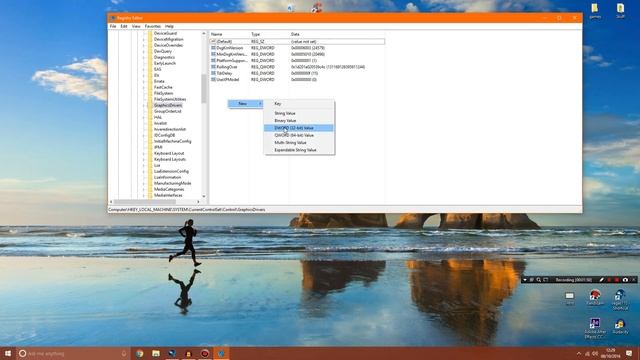640x360 pixels.
Task: Expand the IDConfigDB key
Action: (x=144, y=136)
